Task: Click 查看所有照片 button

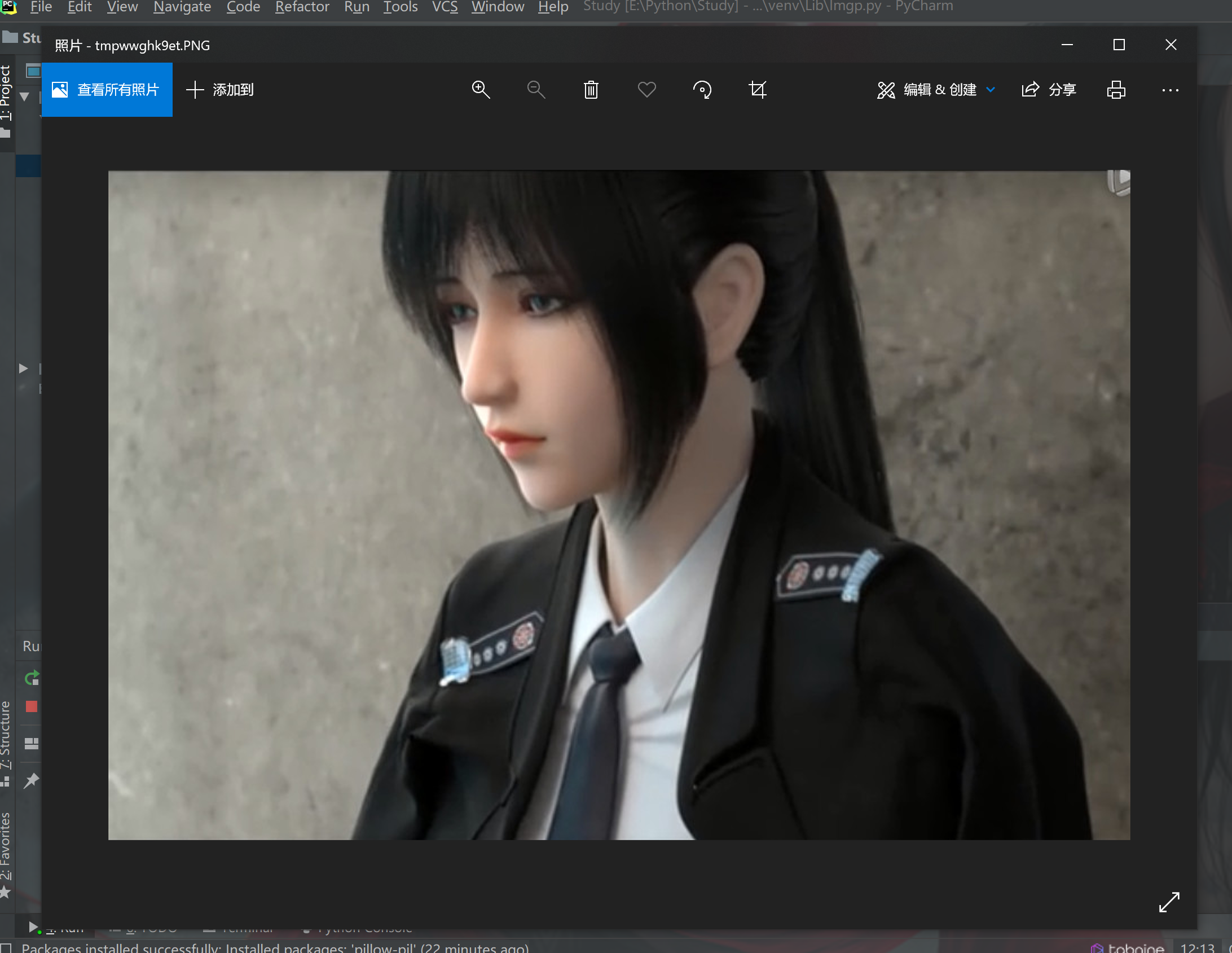Action: coord(107,90)
